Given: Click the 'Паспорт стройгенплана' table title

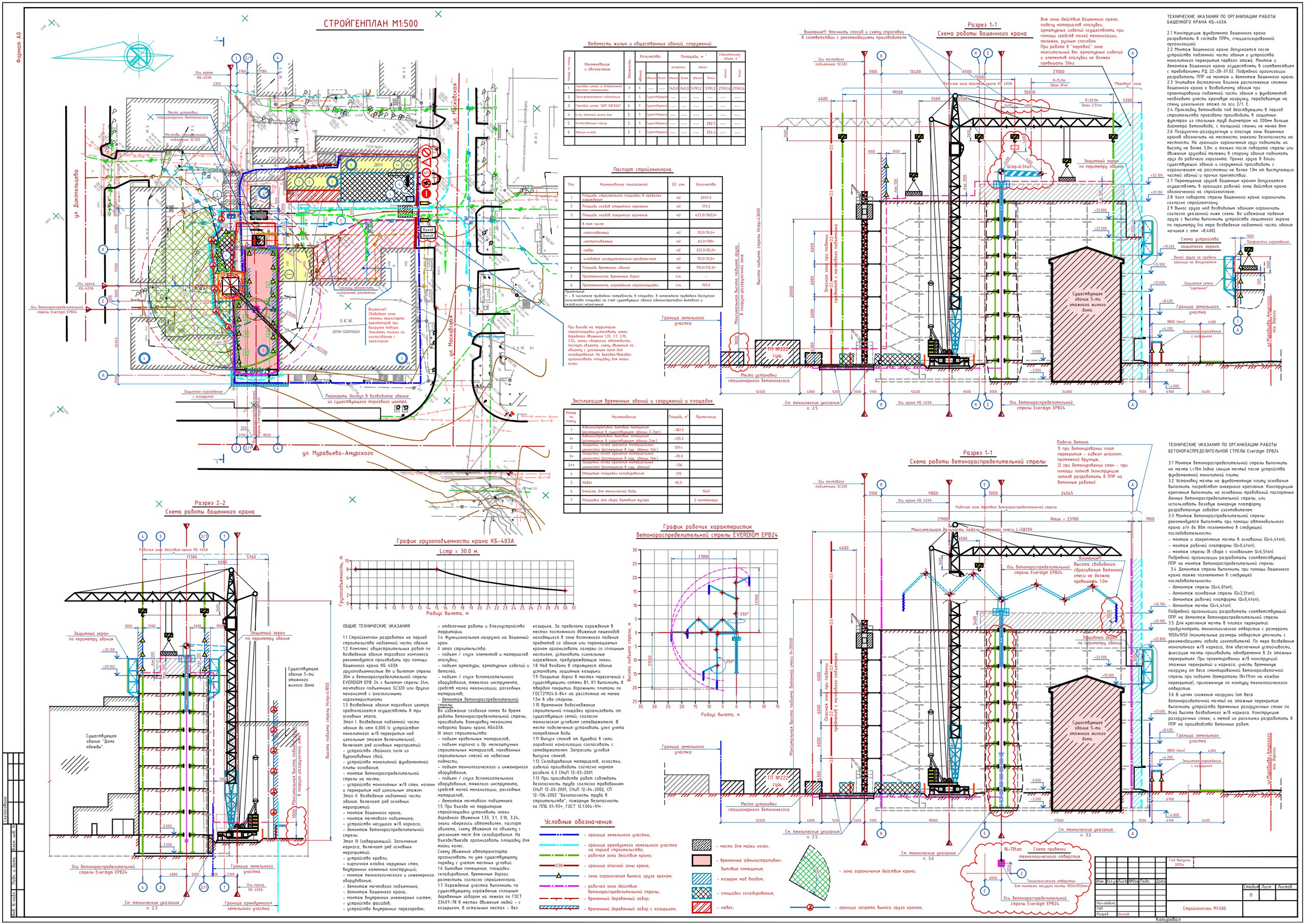Looking at the screenshot, I should [642, 169].
